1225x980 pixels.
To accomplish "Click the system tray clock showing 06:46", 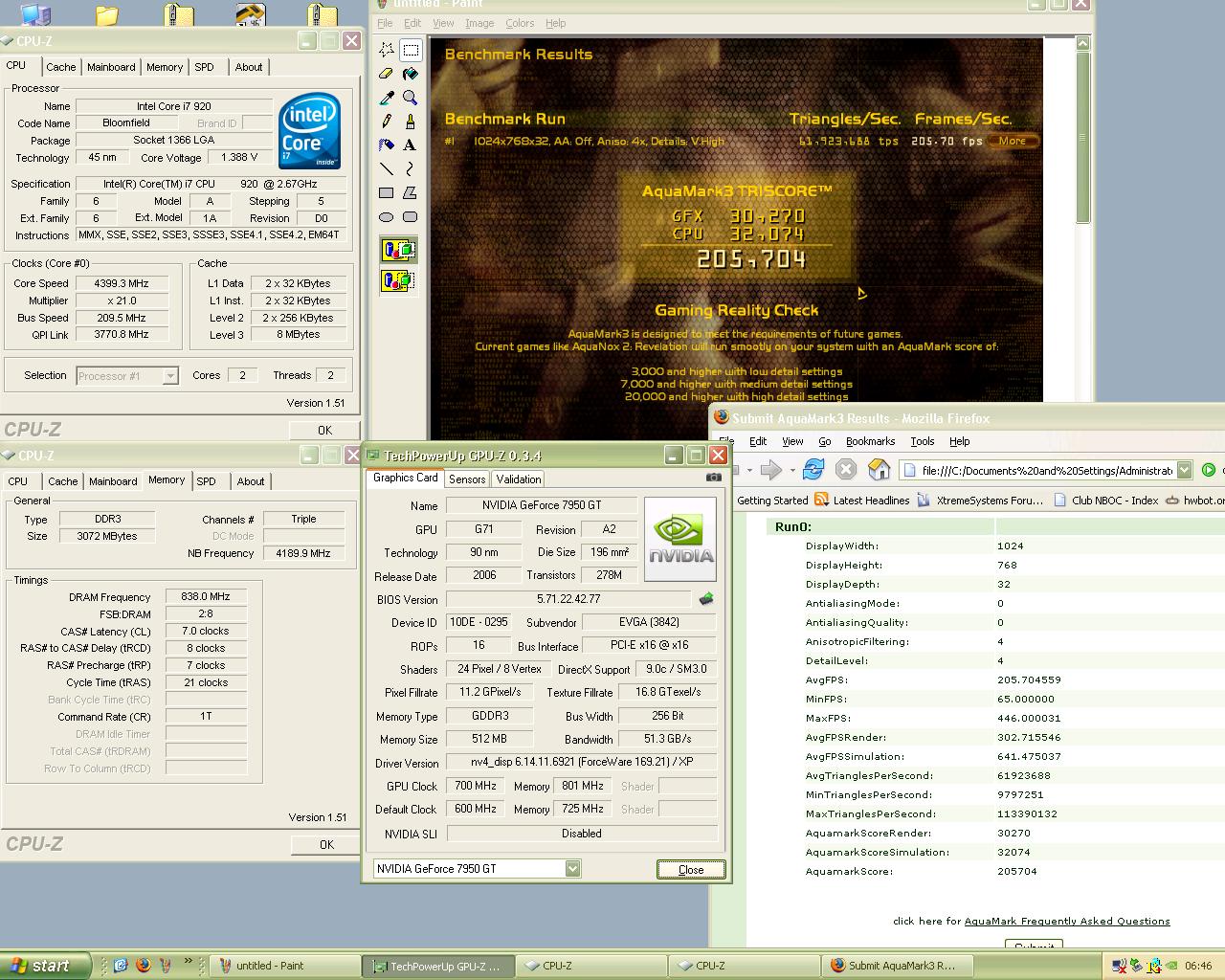I will tap(1198, 966).
